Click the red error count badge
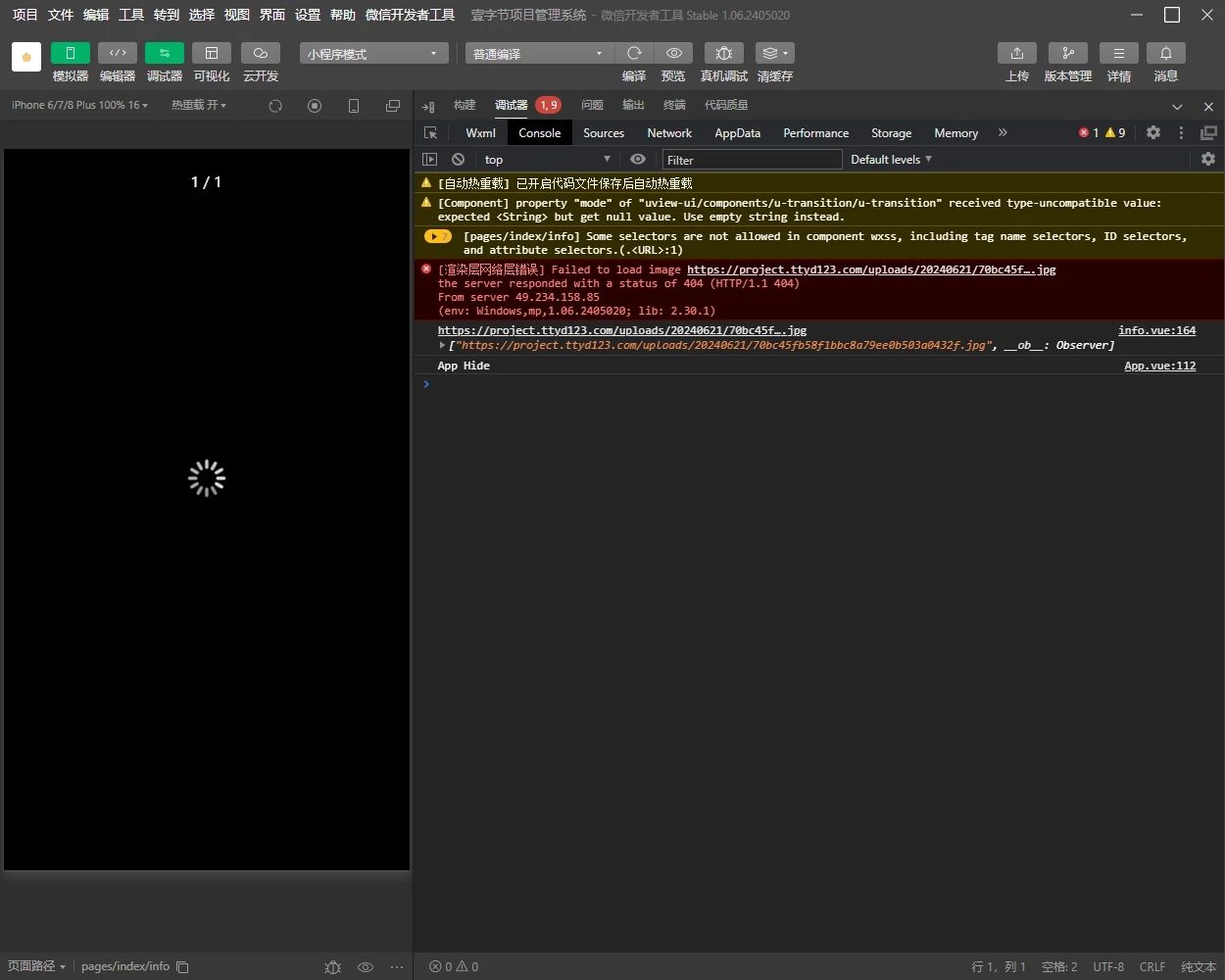Image resolution: width=1225 pixels, height=980 pixels. (1089, 132)
